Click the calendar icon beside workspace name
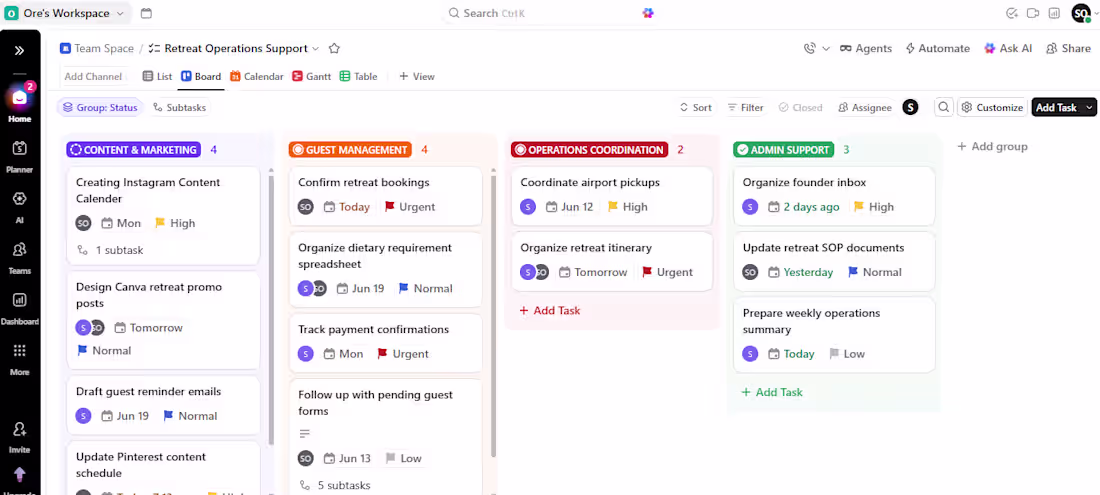The width and height of the screenshot is (1100, 495). point(146,13)
